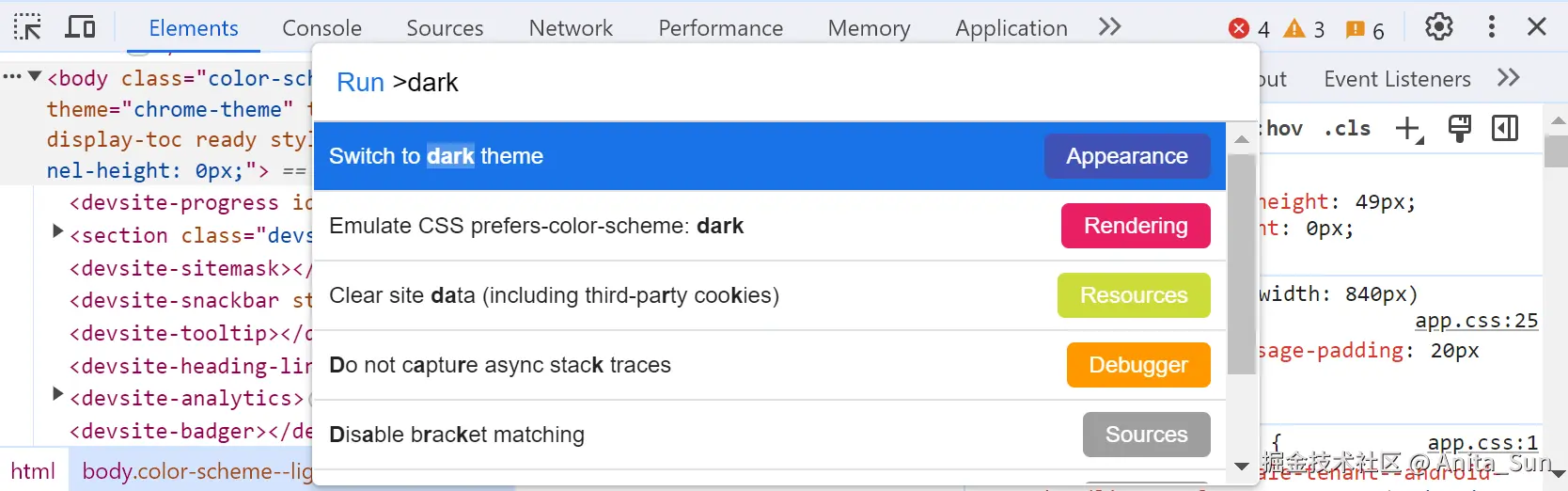The image size is (1568, 491).
Task: Activate the inspect element picker icon
Action: [x=27, y=27]
